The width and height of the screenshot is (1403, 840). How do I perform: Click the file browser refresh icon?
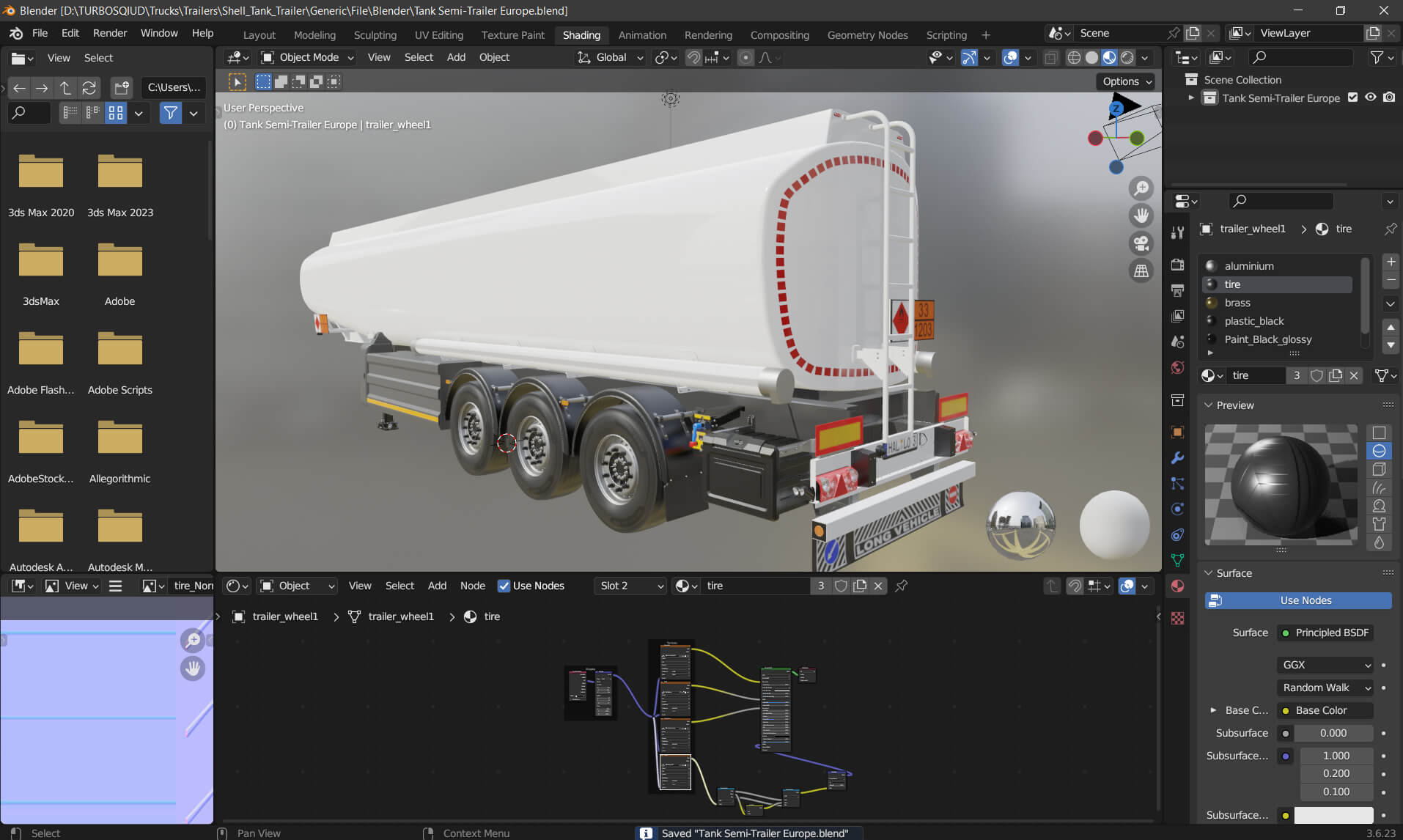pyautogui.click(x=89, y=88)
